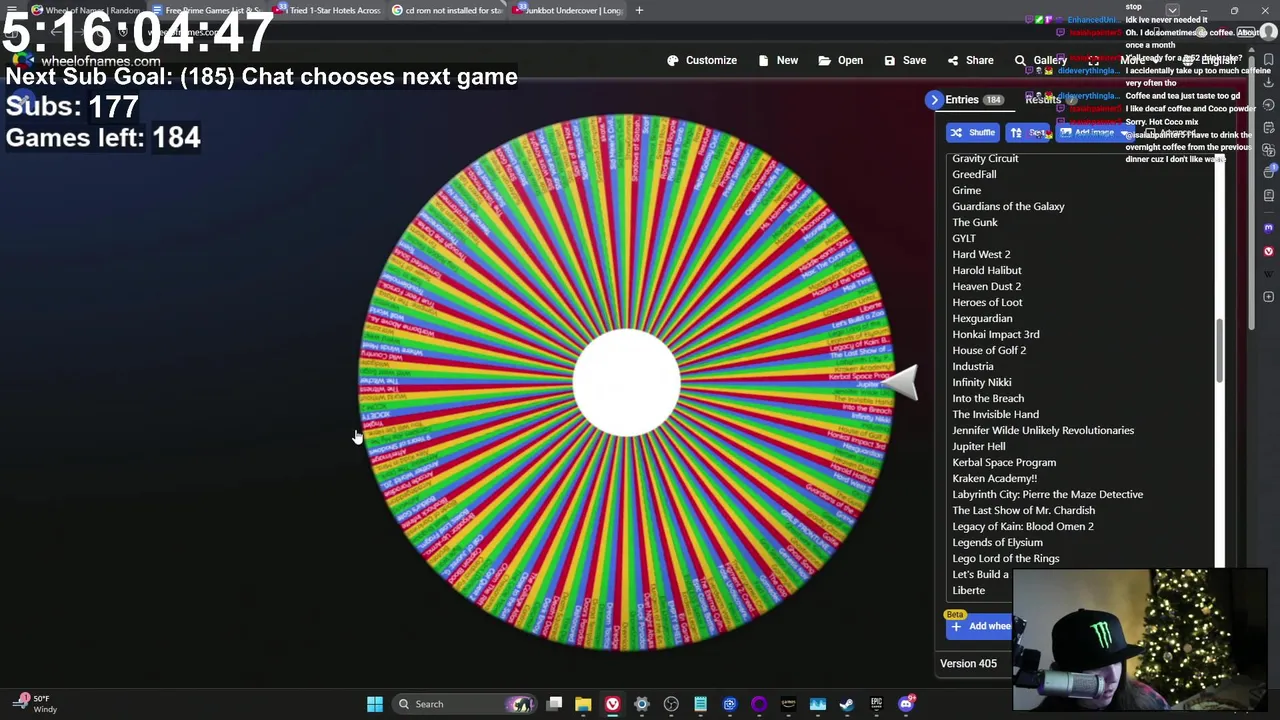This screenshot has height=720, width=1280.
Task: Click 'The Gunk' entry
Action: click(x=975, y=222)
